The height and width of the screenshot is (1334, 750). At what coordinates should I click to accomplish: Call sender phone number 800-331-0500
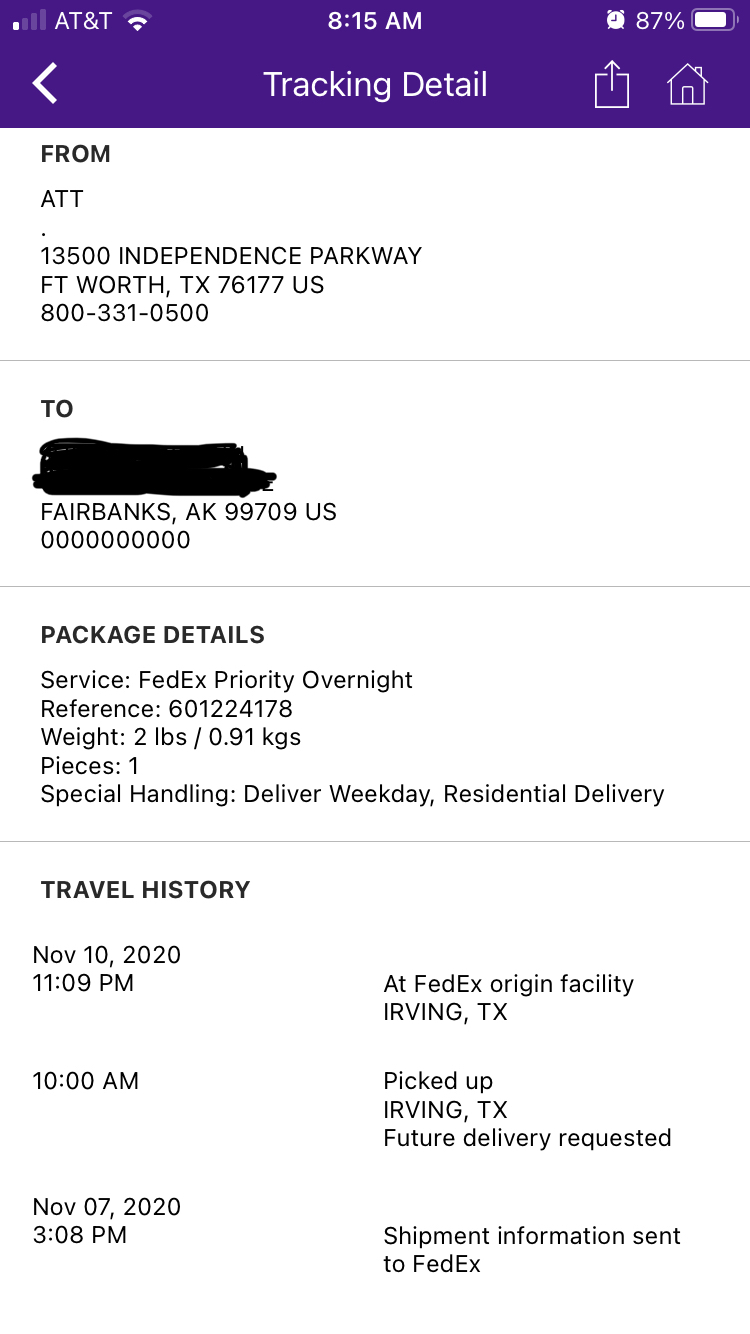pos(125,313)
